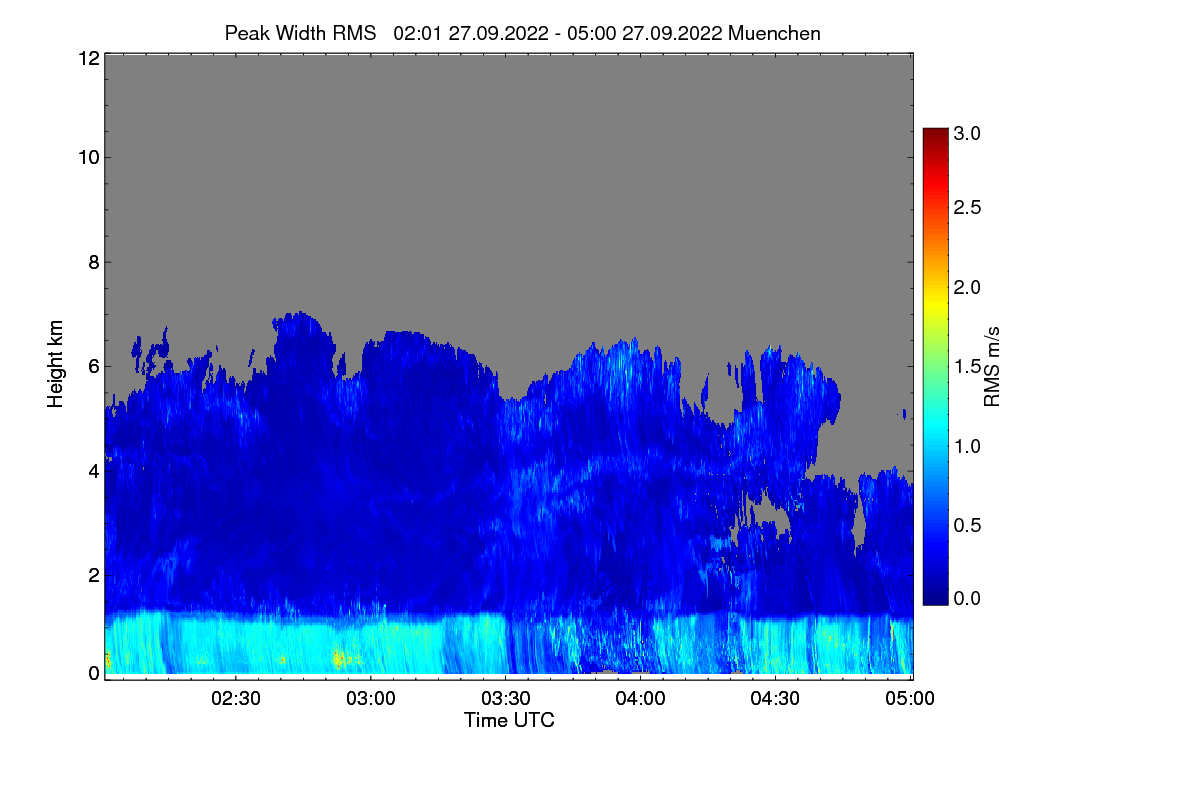Click the colorbar value 0.0
Viewport: 1200px width, 800px height.
[x=968, y=598]
